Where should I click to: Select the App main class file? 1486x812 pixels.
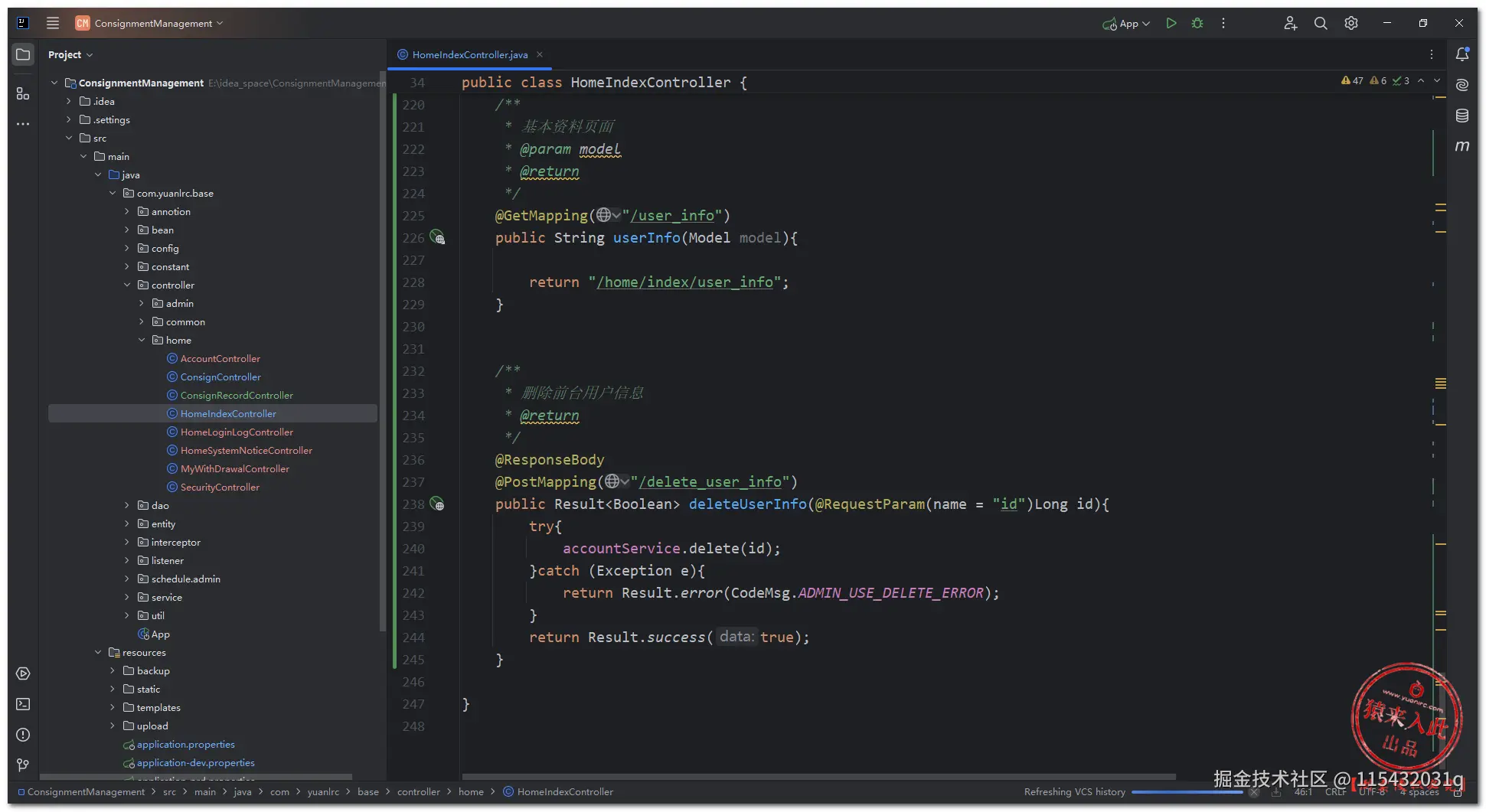tap(154, 634)
